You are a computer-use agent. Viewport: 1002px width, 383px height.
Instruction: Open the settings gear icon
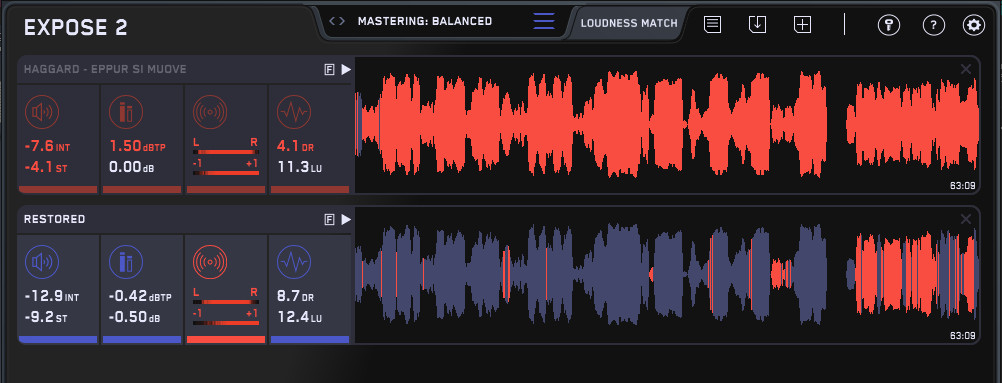[974, 26]
